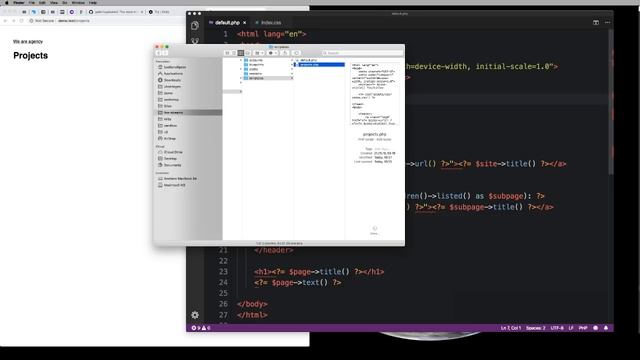Open Source Control in VS Code activity bar
Screen dimensions: 640x360
(x=195, y=41)
